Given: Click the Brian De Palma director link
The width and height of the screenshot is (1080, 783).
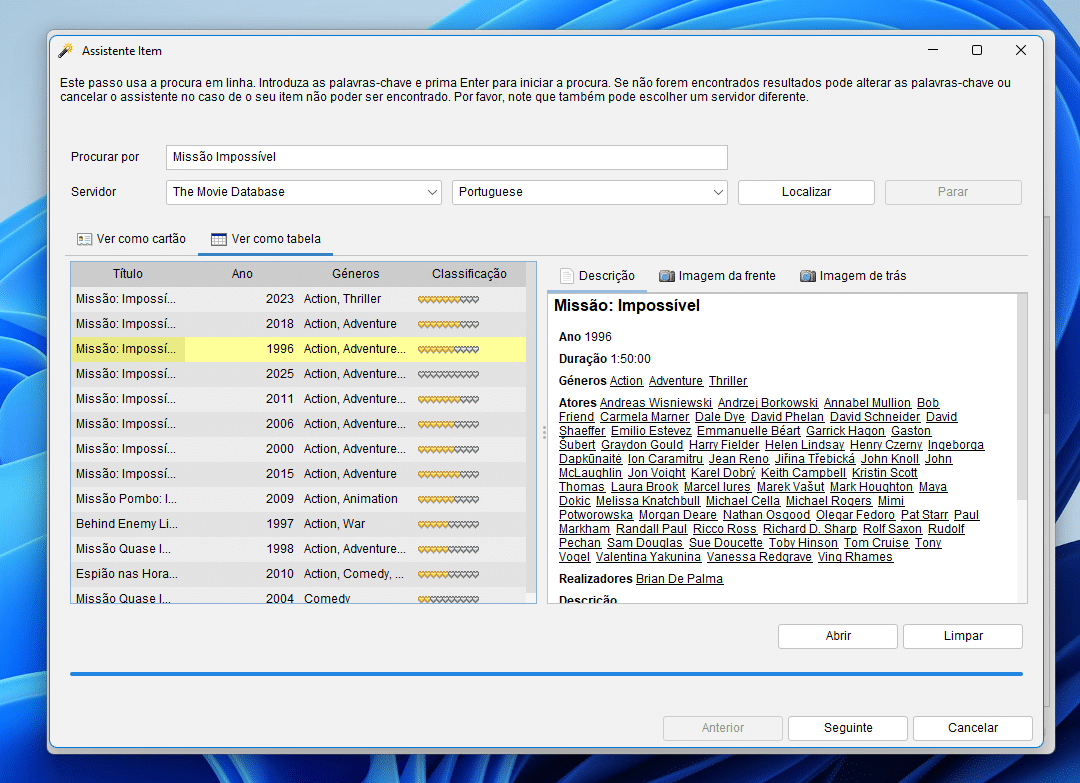Looking at the screenshot, I should click(679, 578).
